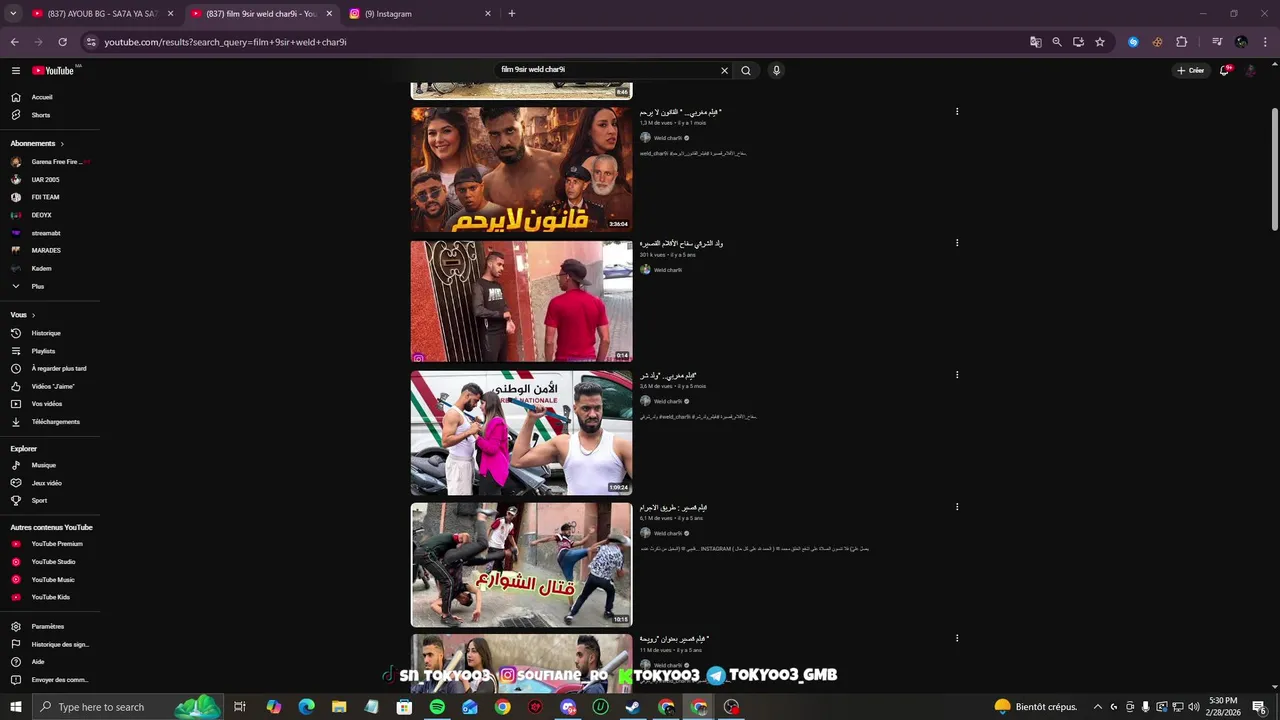Open options menu for the bottom video
The image size is (1280, 720).
coord(957,638)
